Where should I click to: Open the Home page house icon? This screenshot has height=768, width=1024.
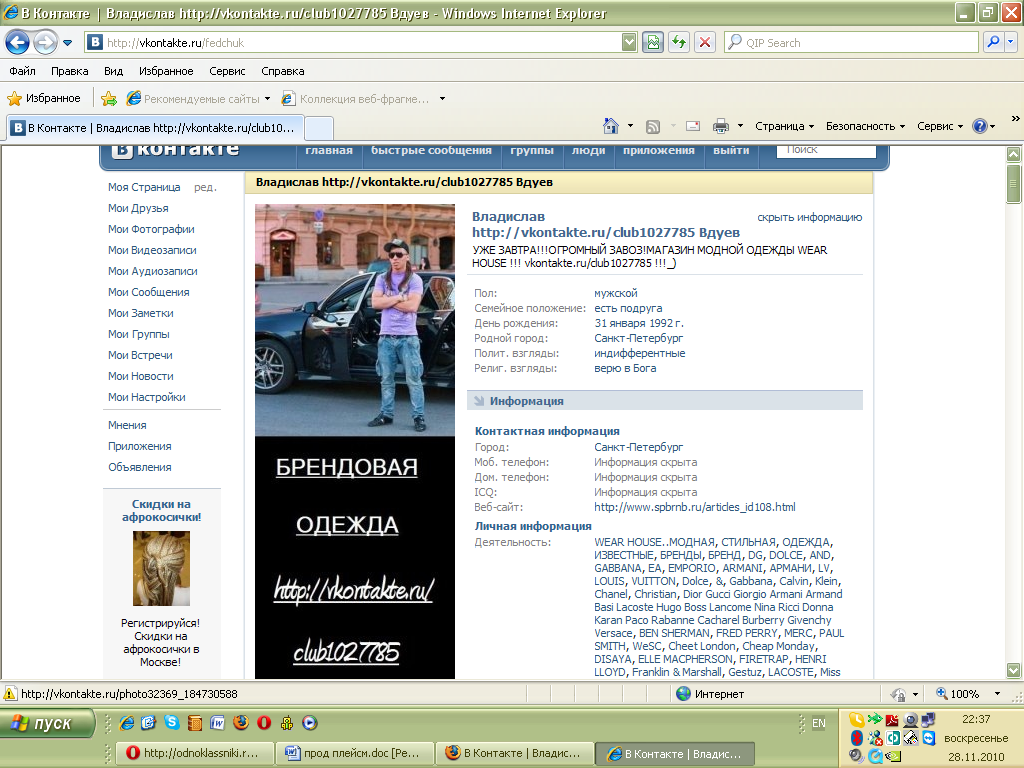[611, 126]
